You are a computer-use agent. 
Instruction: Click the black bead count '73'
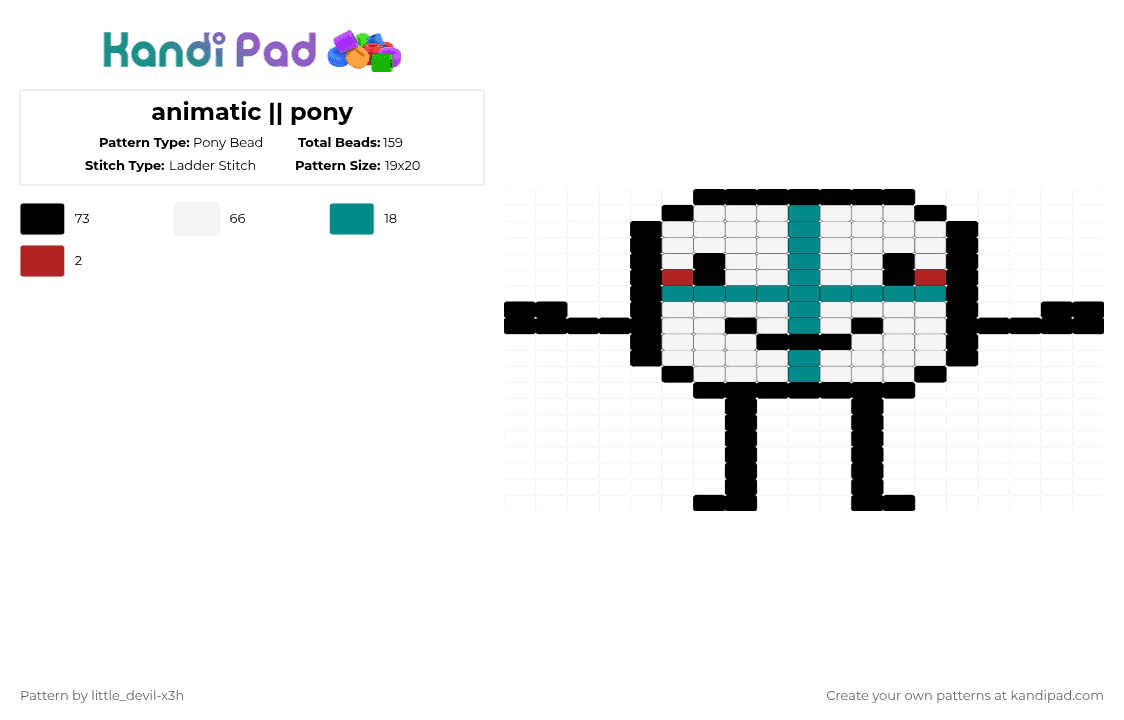pos(82,219)
